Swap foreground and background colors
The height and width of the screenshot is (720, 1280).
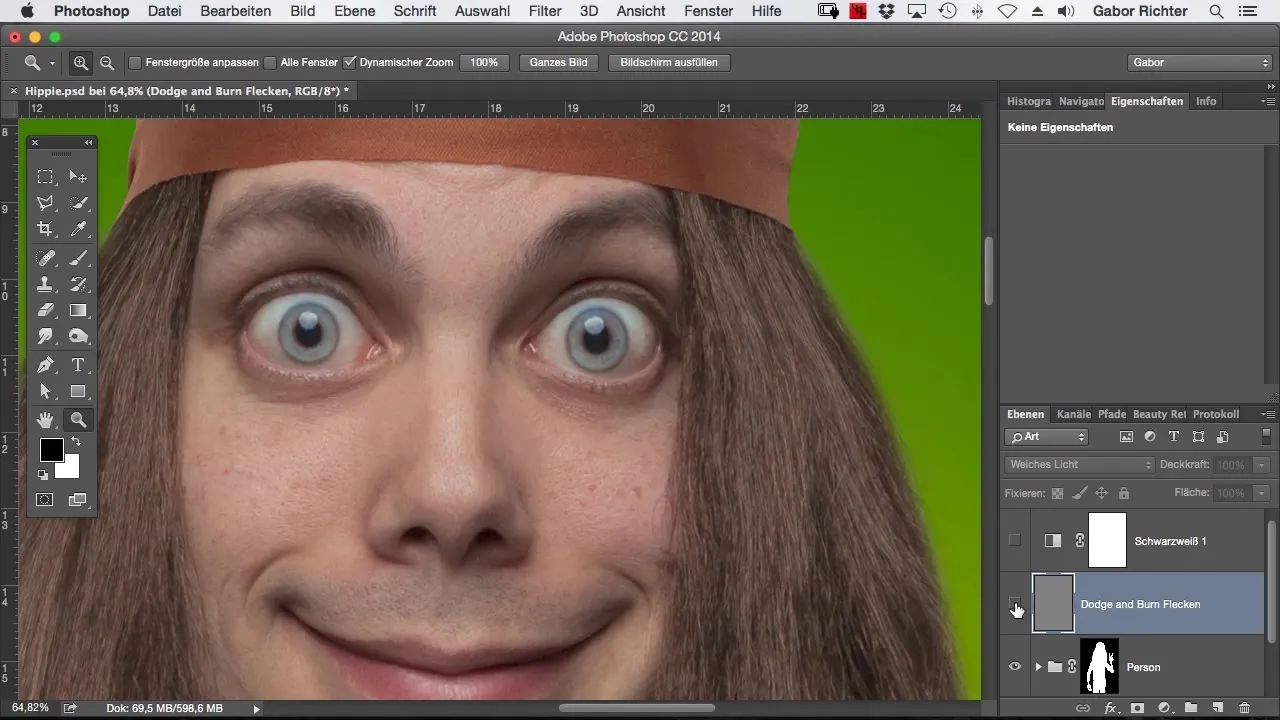coord(75,441)
